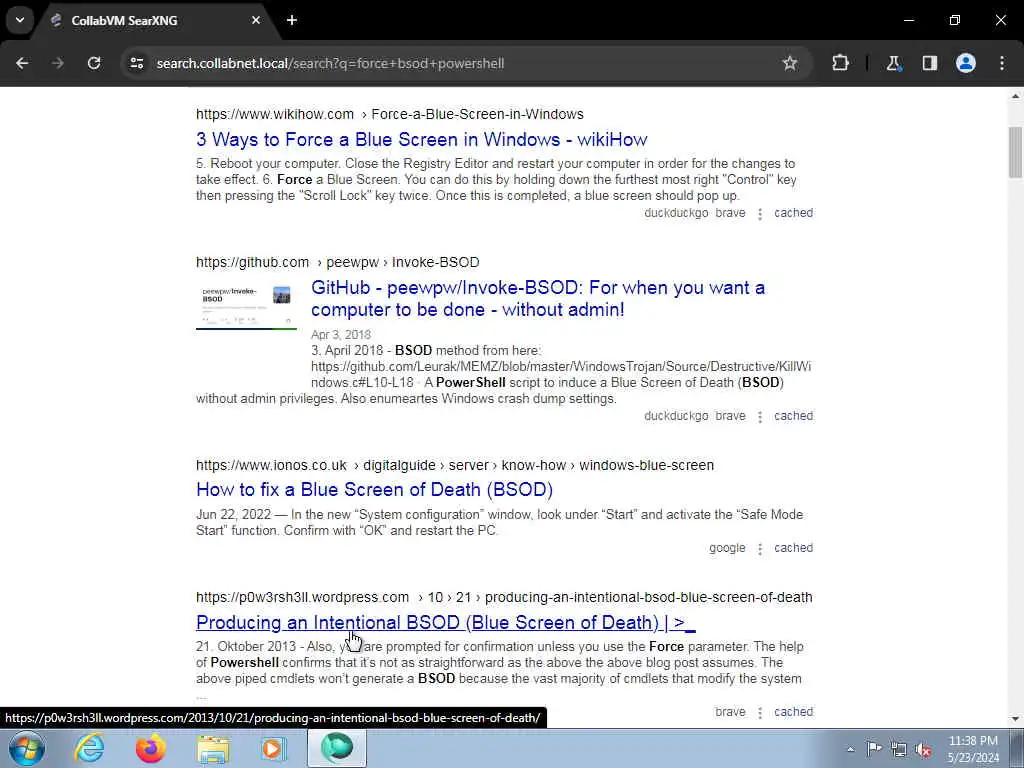The height and width of the screenshot is (768, 1024).
Task: Open How to fix a Blue Screen of Death
Action: tap(374, 490)
